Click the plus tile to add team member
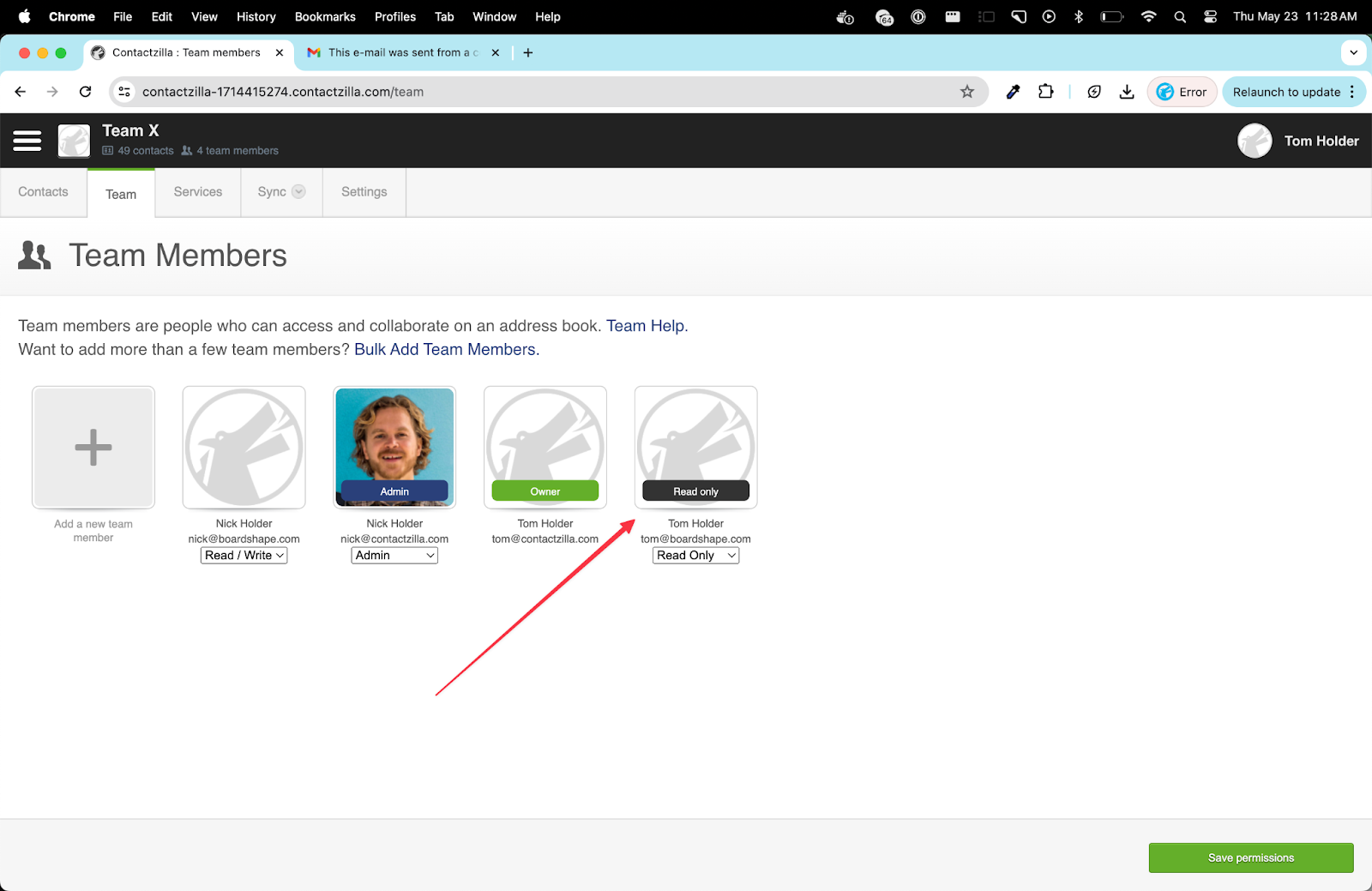 93,447
